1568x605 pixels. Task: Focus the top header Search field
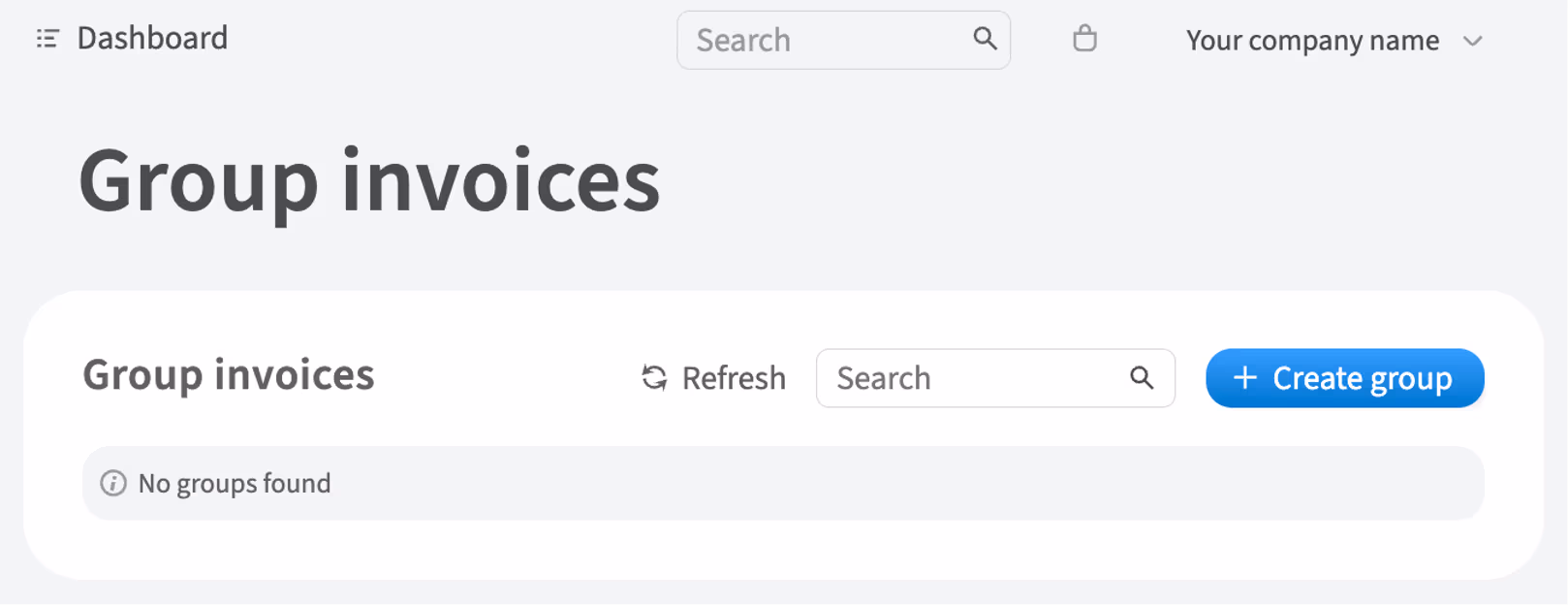click(843, 40)
